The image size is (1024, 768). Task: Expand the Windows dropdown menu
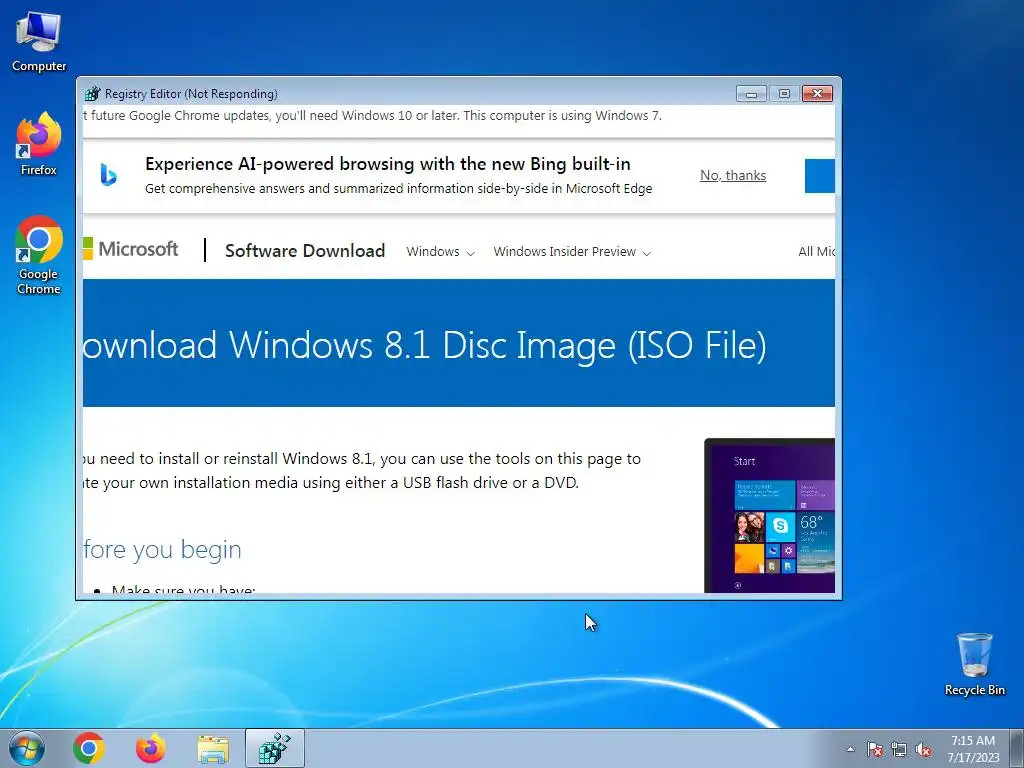click(x=440, y=251)
